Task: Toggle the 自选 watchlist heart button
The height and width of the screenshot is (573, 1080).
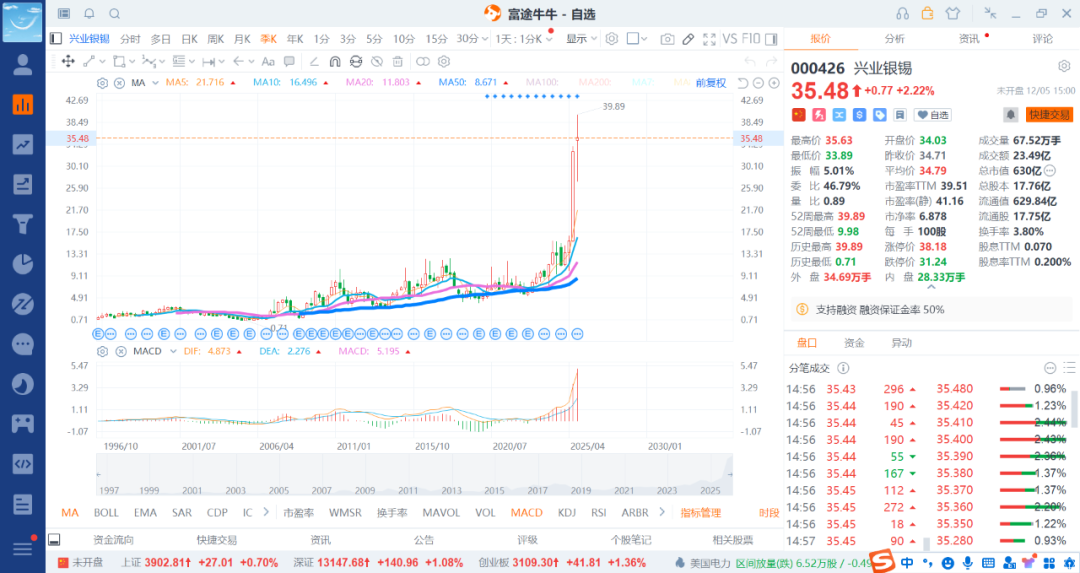Action: click(933, 115)
